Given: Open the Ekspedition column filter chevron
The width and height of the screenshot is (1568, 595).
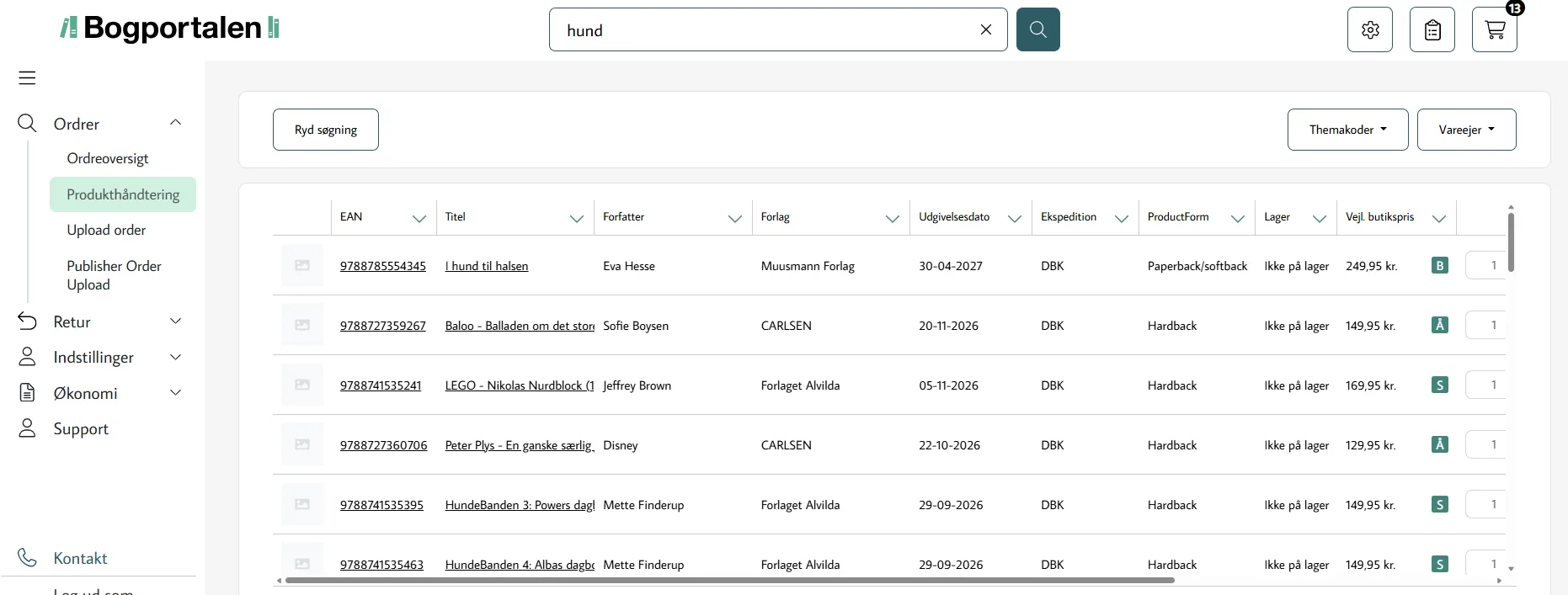Looking at the screenshot, I should tap(1121, 219).
